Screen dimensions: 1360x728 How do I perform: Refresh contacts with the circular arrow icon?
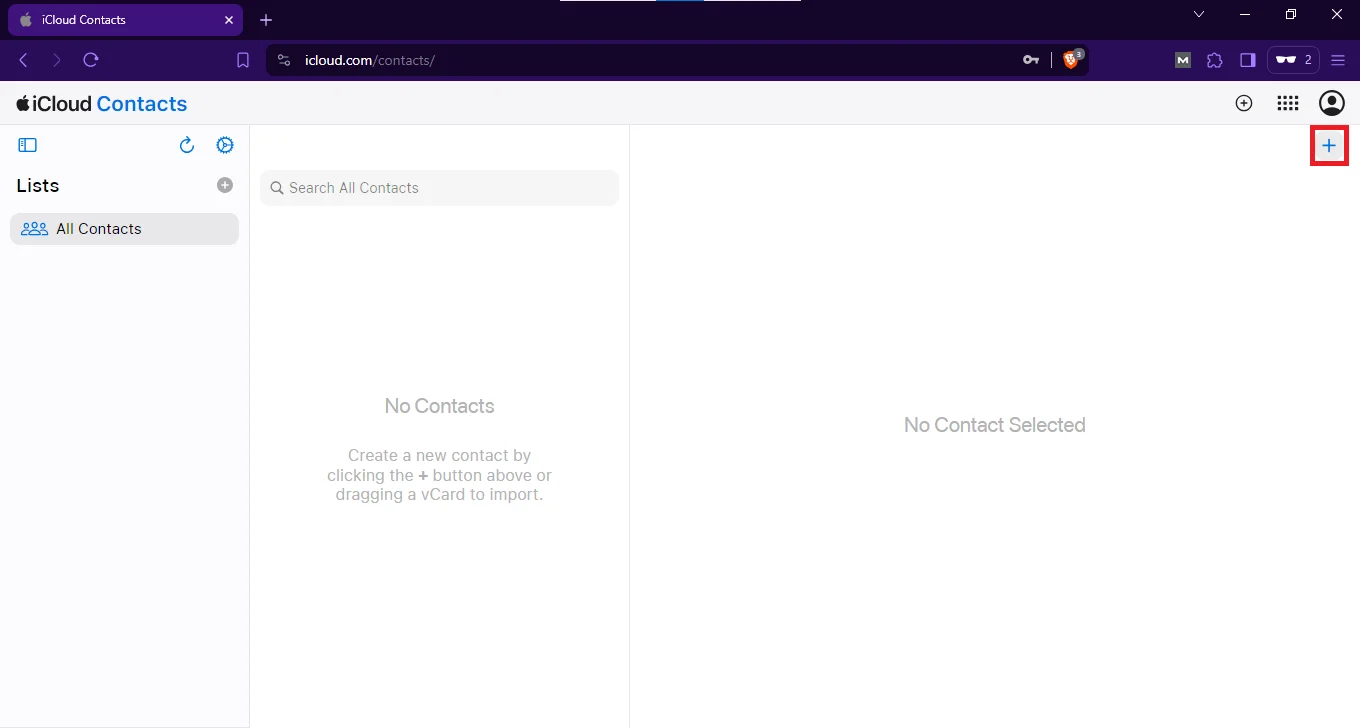coord(186,145)
